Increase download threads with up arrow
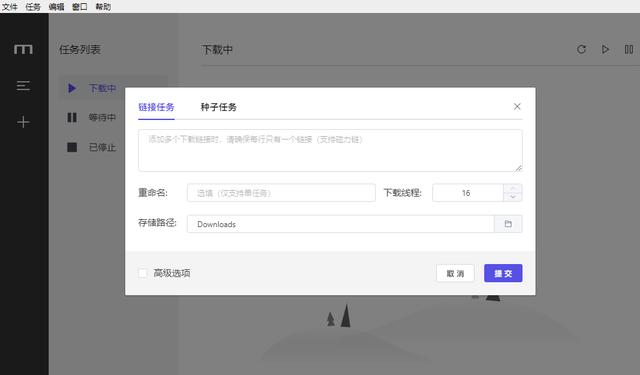The image size is (640, 375). (x=513, y=189)
